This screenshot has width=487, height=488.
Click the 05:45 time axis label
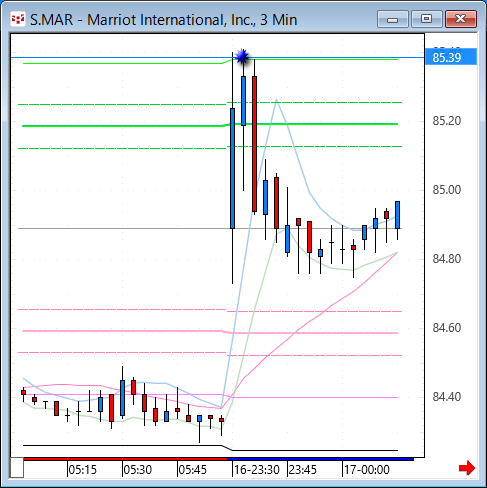(192, 470)
